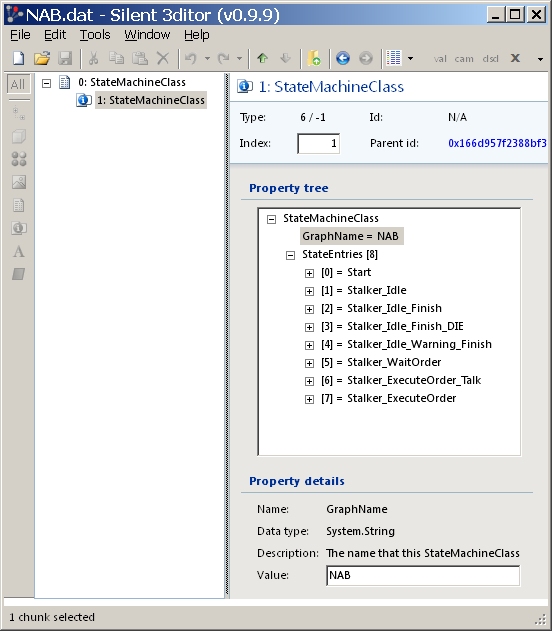Move chunk up with green arrow

(x=263, y=58)
